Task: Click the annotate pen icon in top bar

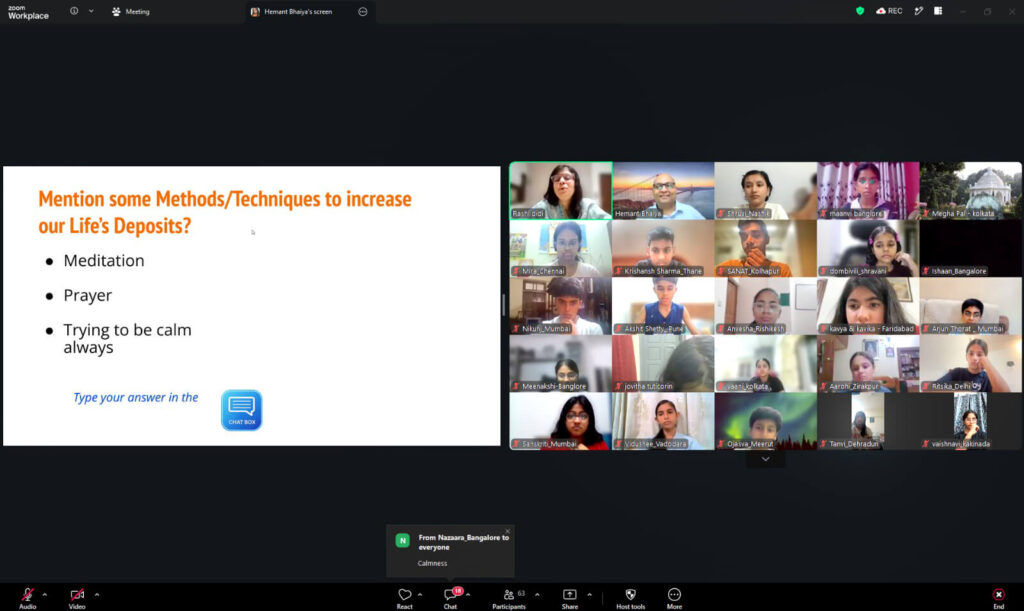Action: (918, 11)
